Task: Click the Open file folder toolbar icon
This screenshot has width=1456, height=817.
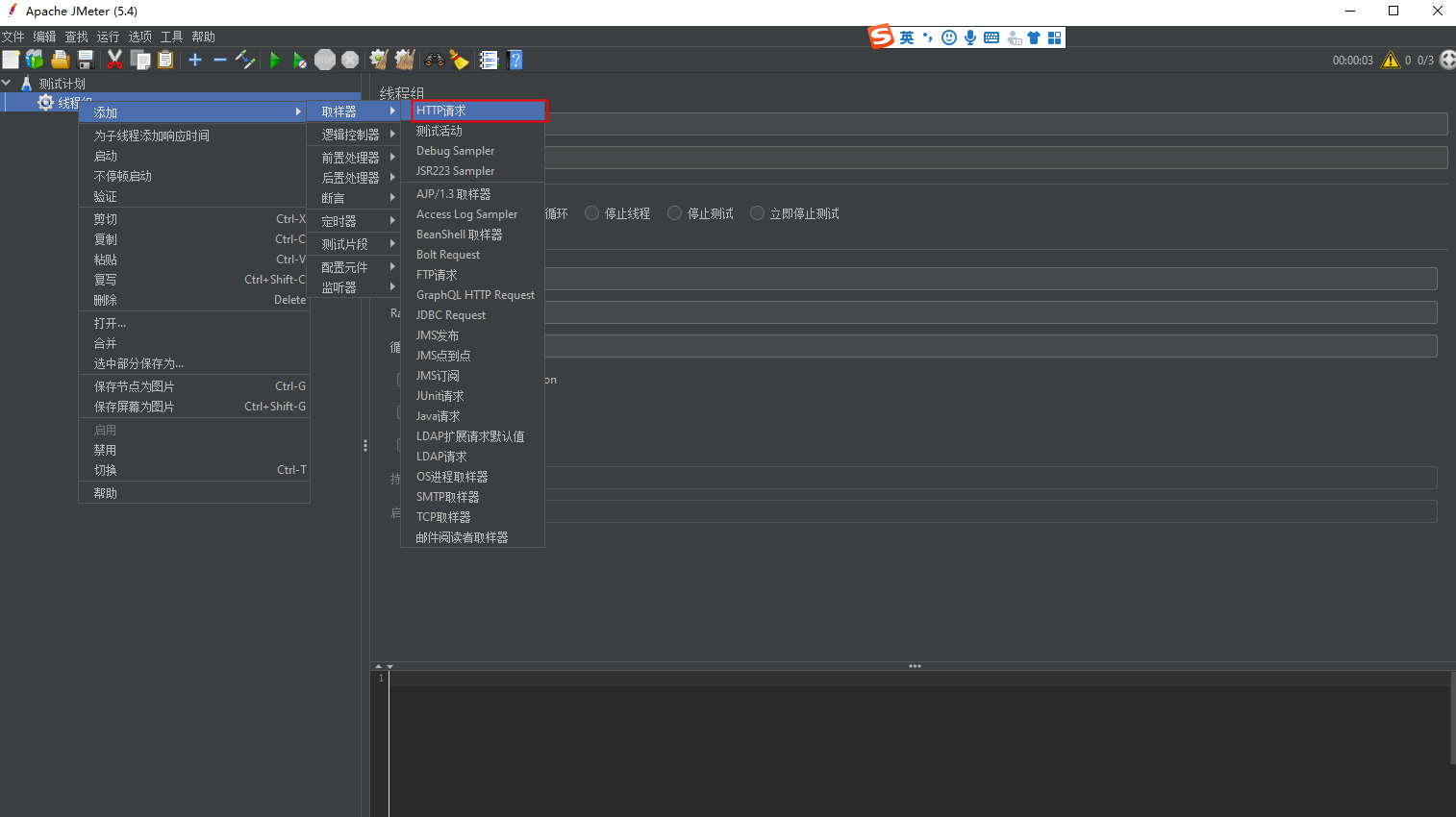Action: click(x=60, y=60)
